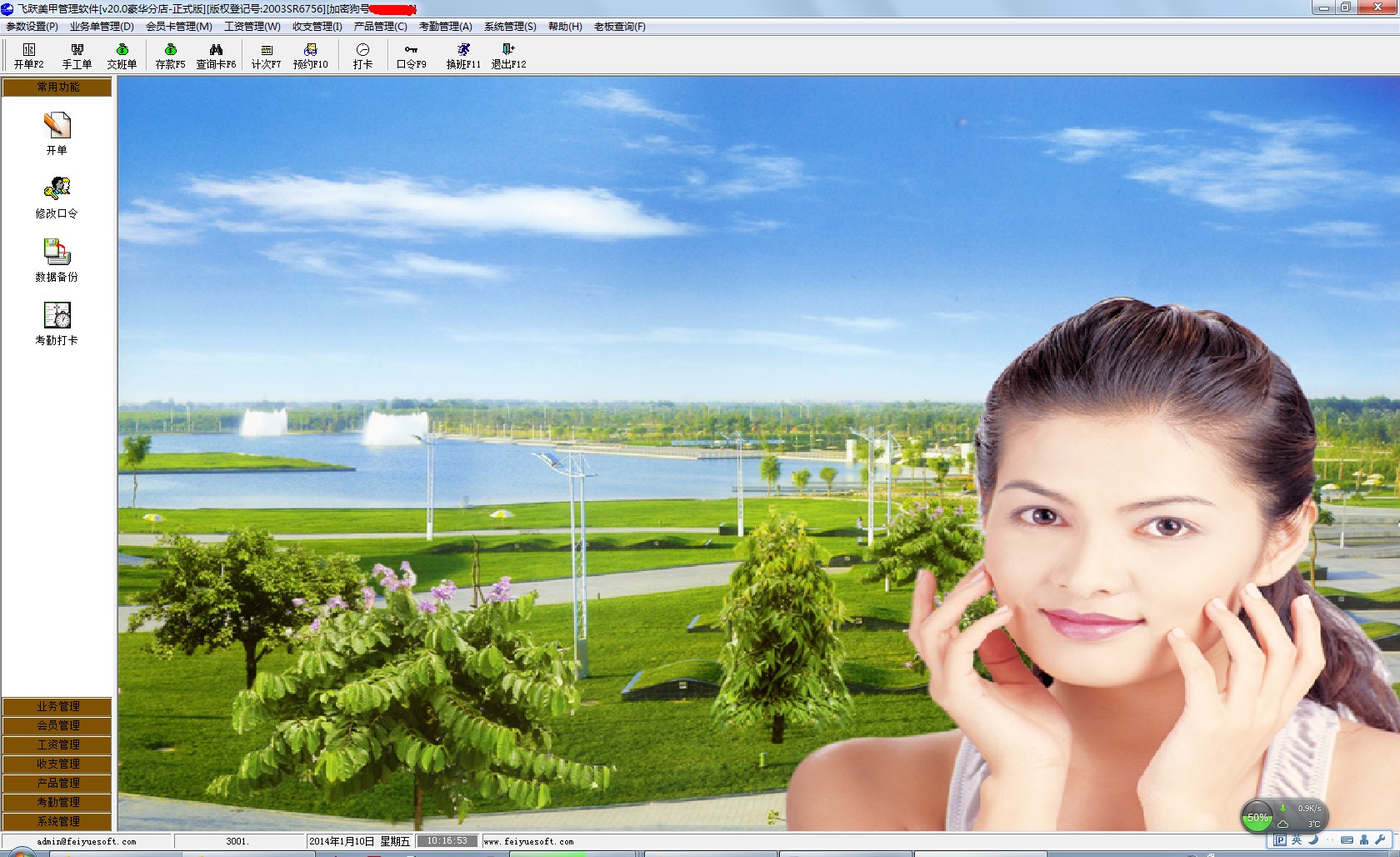The image size is (1400, 857).
Task: Click the 开单F2 toolbar icon
Action: (28, 56)
